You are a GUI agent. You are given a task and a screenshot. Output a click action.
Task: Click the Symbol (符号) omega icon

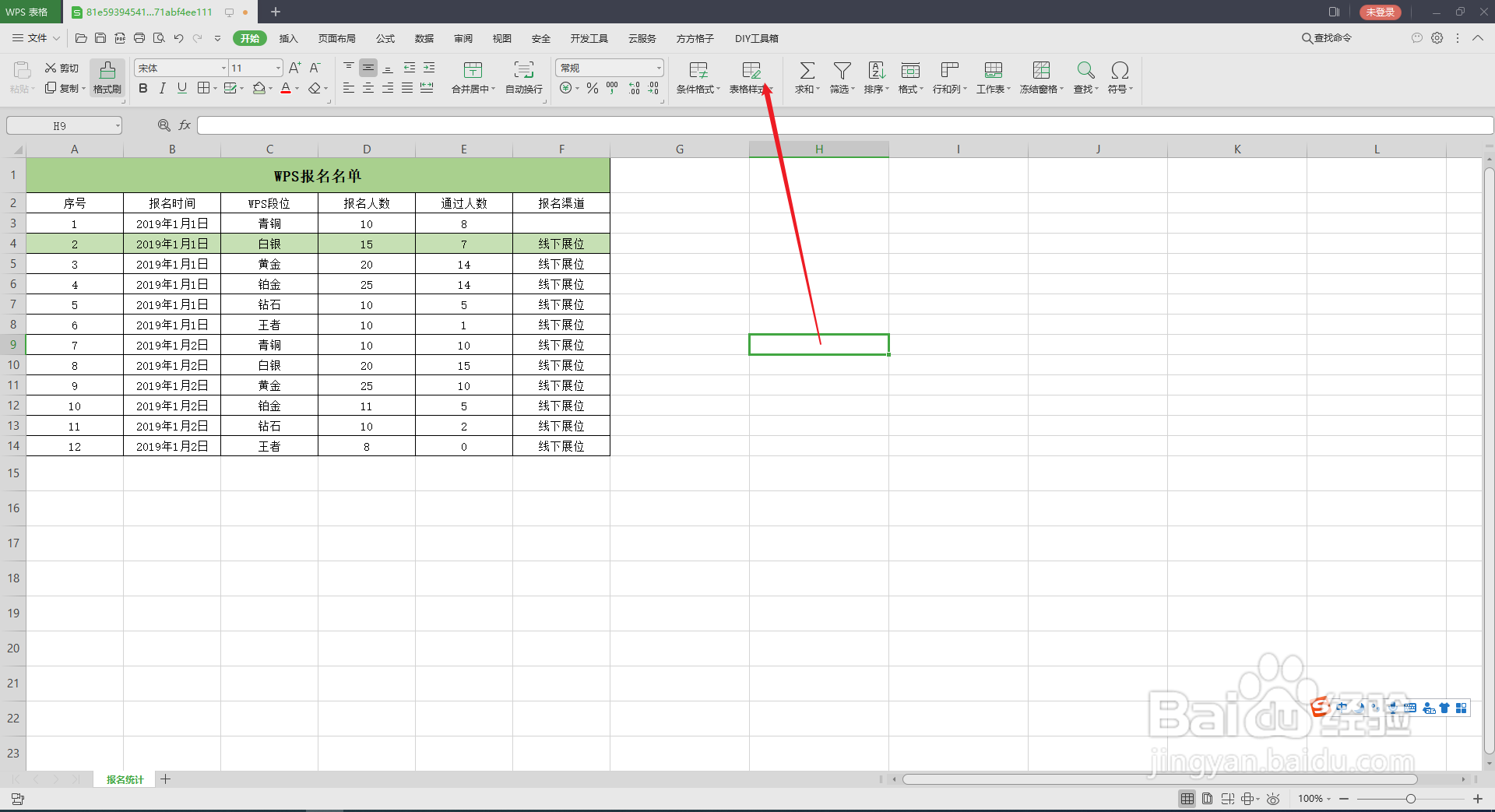pos(1120,71)
